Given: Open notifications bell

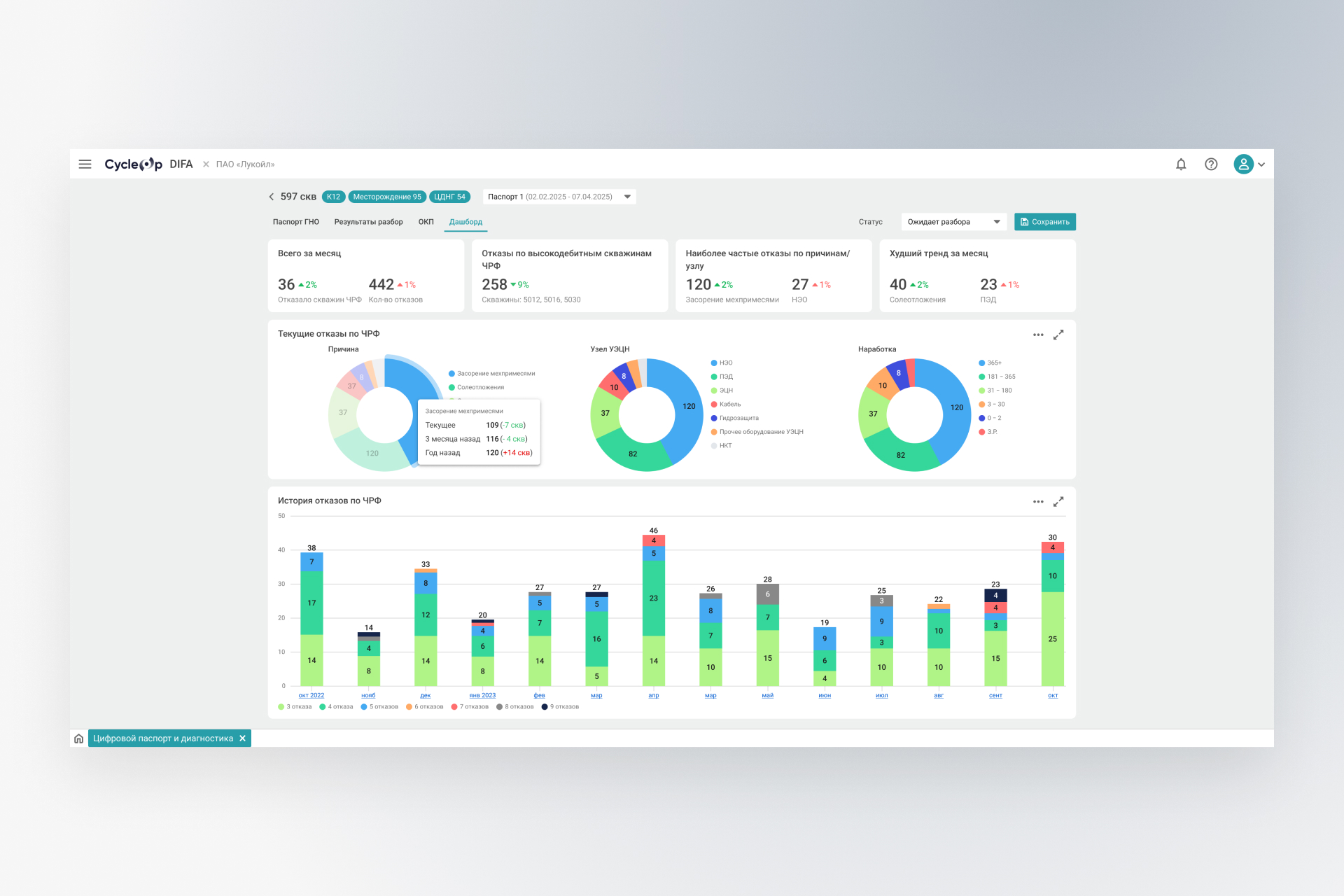Looking at the screenshot, I should tap(1181, 164).
